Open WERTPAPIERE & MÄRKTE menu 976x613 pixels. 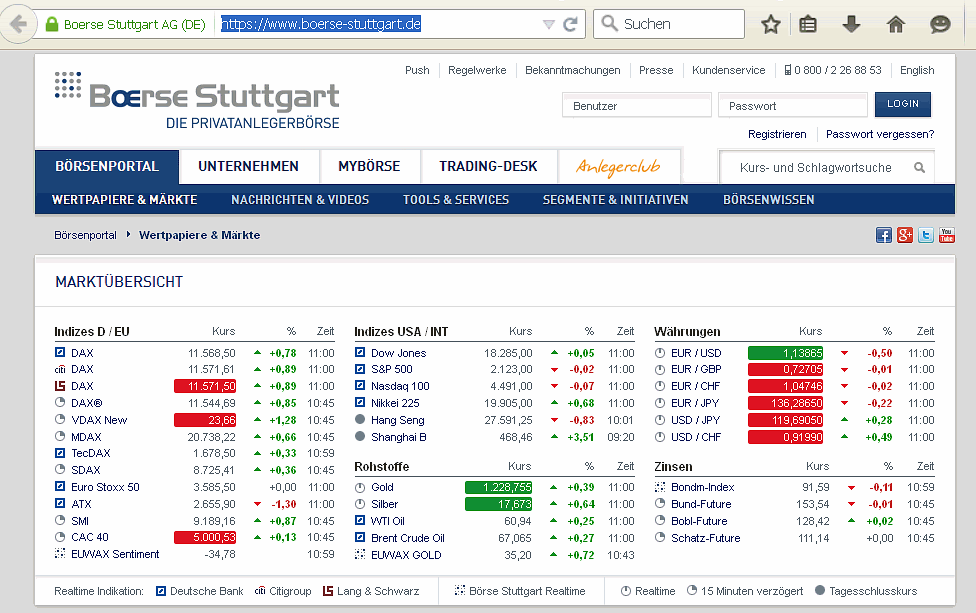[x=124, y=200]
